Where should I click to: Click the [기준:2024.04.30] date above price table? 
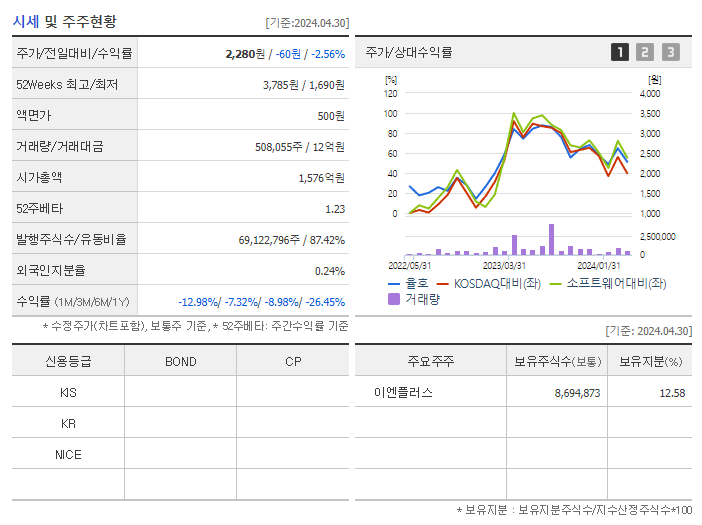[307, 23]
